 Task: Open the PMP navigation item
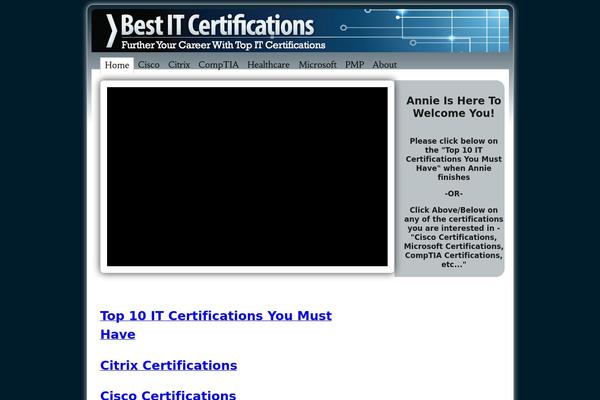pos(354,65)
